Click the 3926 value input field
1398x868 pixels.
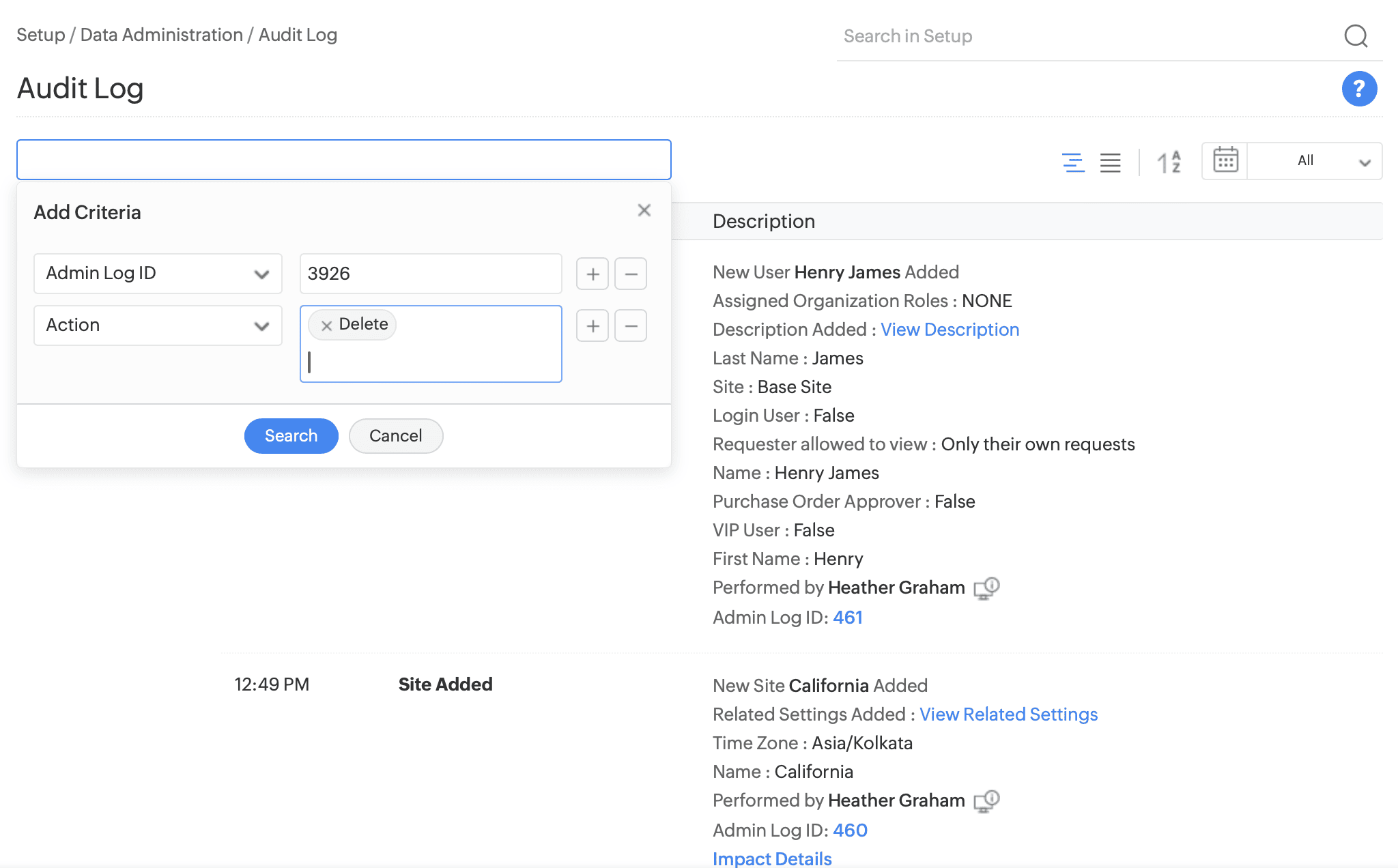coord(430,274)
